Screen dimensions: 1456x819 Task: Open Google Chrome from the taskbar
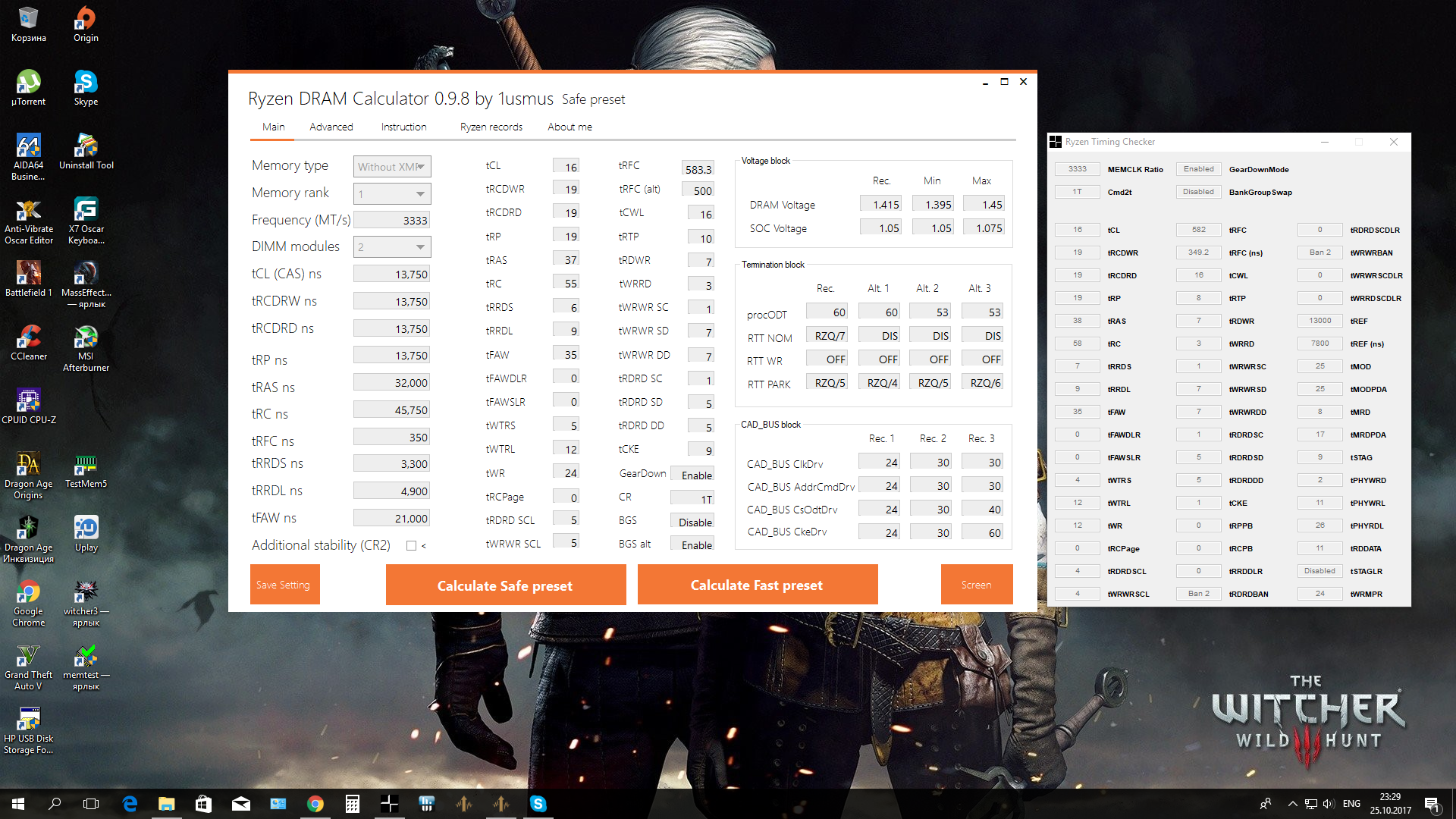(x=315, y=804)
